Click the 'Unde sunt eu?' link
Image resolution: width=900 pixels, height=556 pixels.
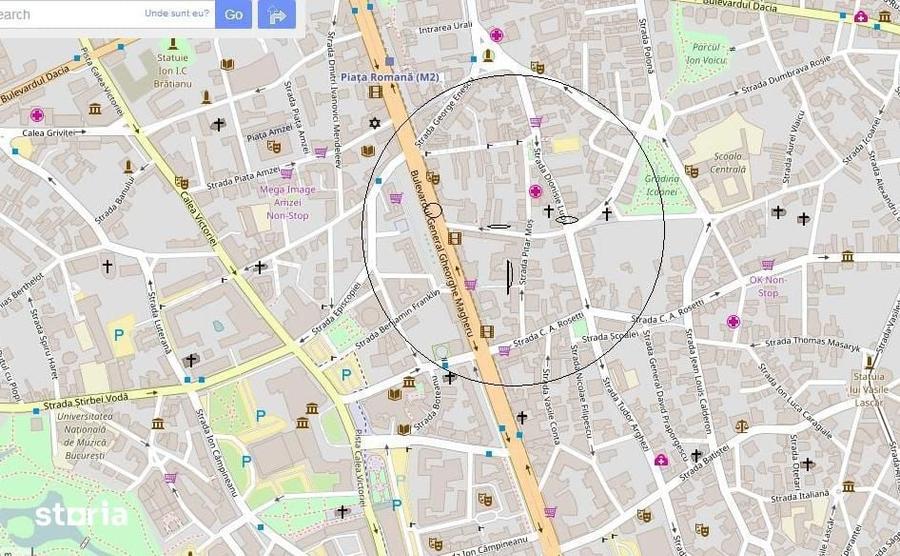tap(177, 13)
